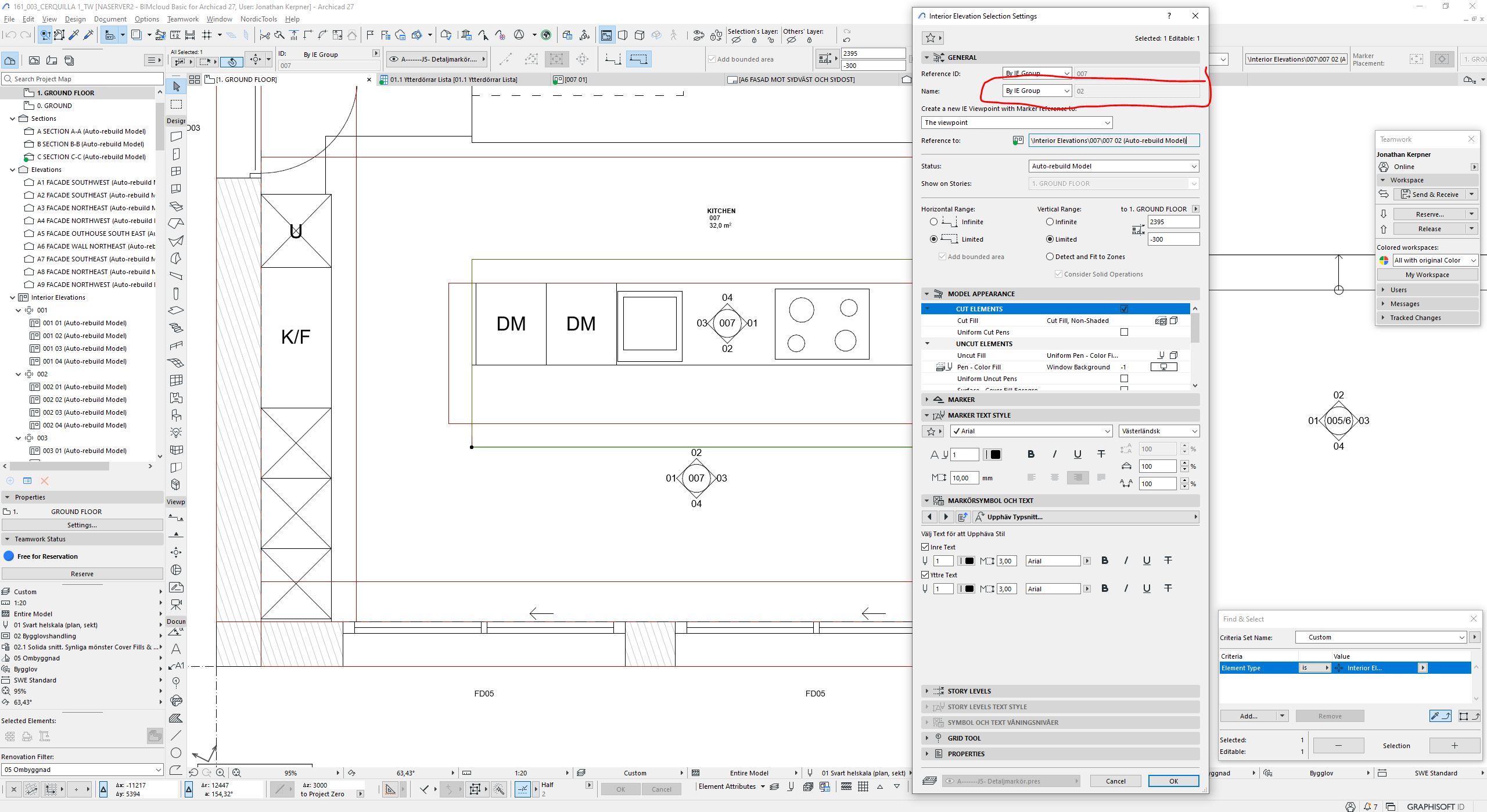
Task: Click the Undo icon in main toolbar
Action: tap(10, 35)
